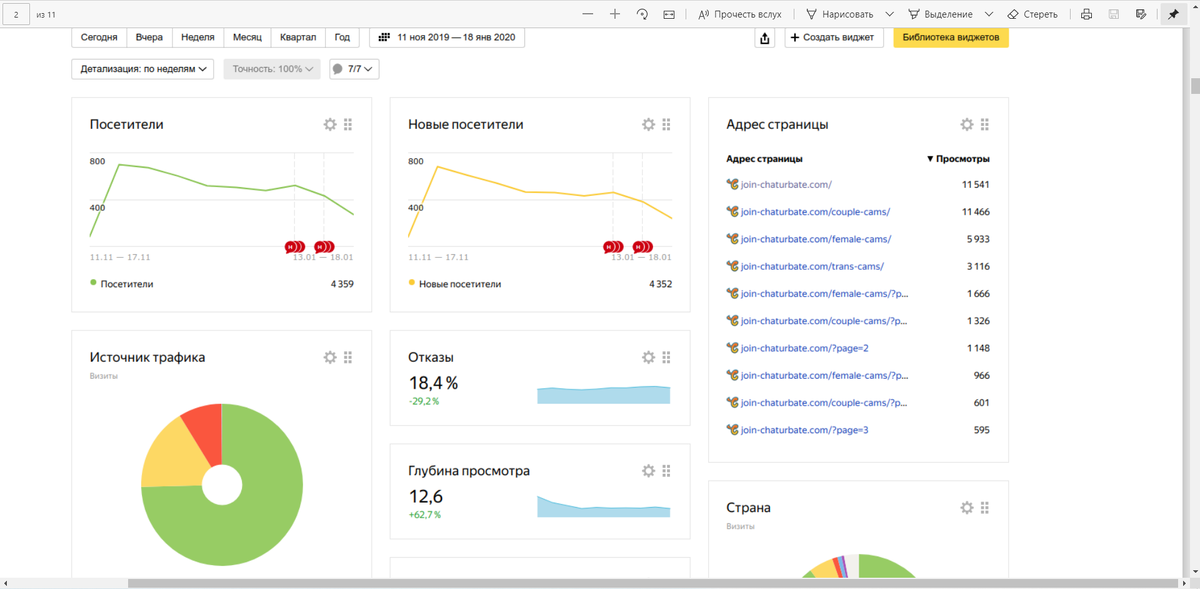Open settings gear of Посетители widget
1200x589 pixels.
click(x=330, y=124)
